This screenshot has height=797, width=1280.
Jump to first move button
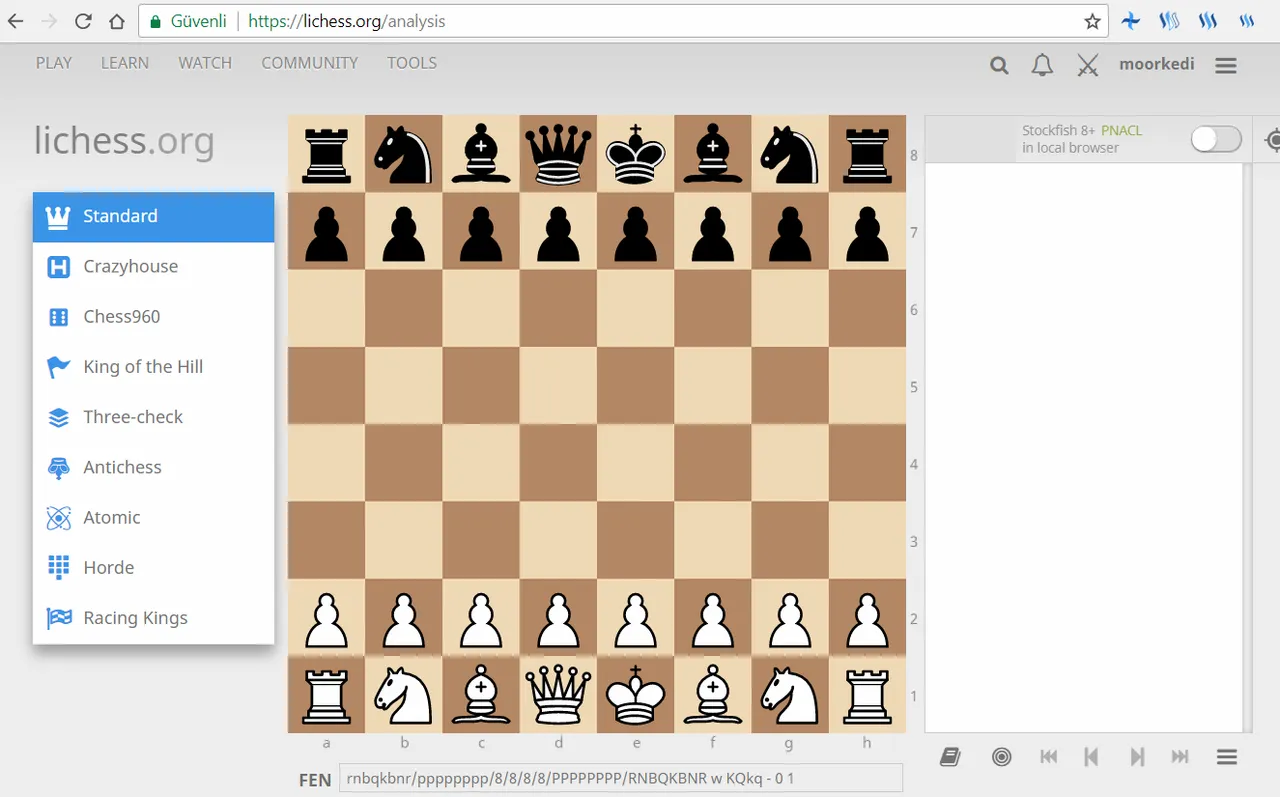(x=1048, y=757)
